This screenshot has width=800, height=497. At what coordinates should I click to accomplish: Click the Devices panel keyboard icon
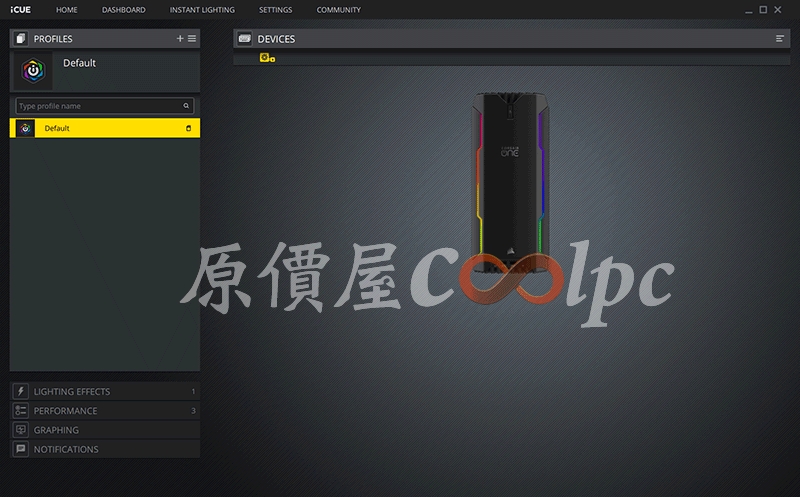coord(245,39)
